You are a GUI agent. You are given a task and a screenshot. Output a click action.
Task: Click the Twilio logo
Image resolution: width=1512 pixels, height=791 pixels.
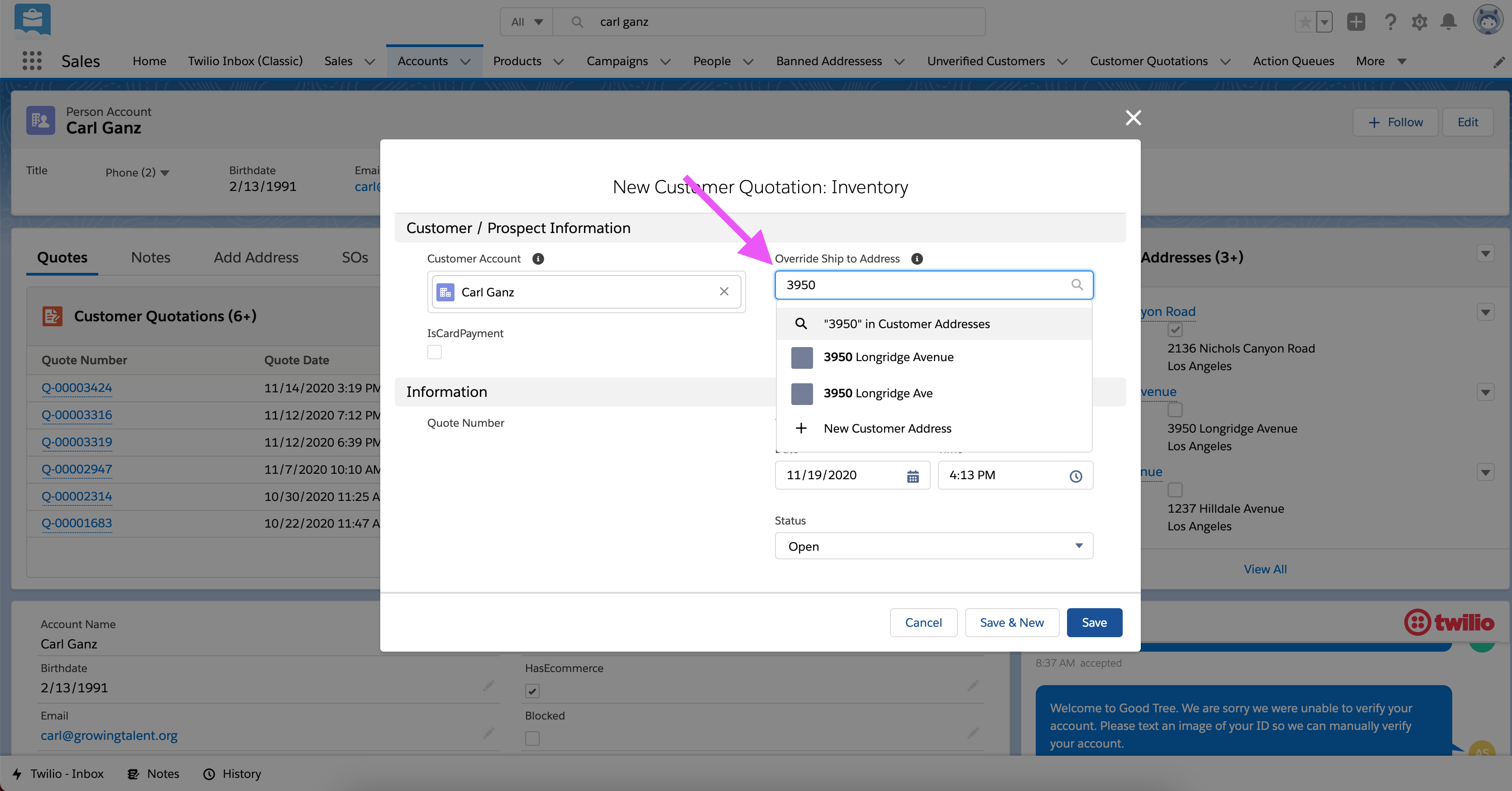(x=1449, y=622)
